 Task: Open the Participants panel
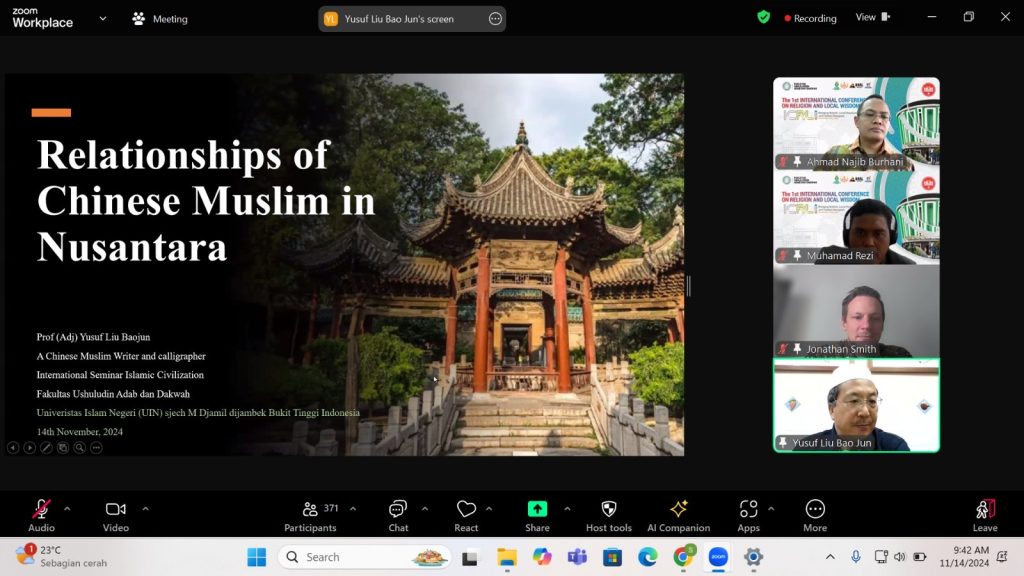[x=310, y=515]
